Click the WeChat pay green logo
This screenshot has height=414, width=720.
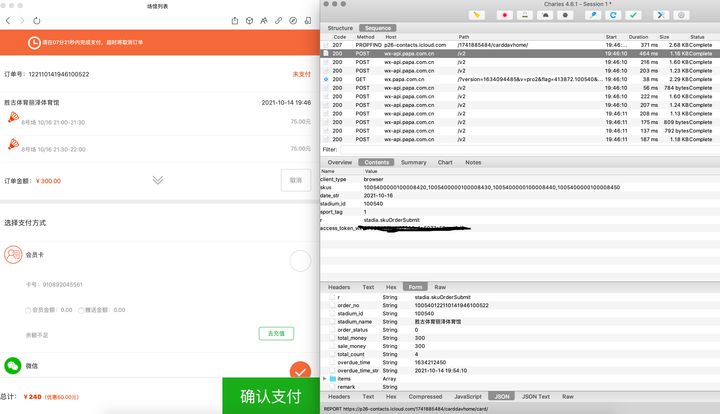13,366
